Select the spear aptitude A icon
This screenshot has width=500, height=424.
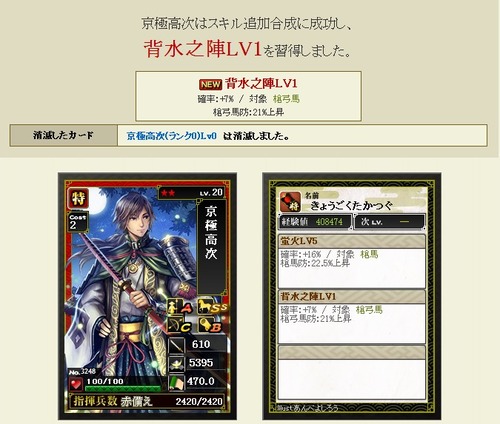point(180,307)
